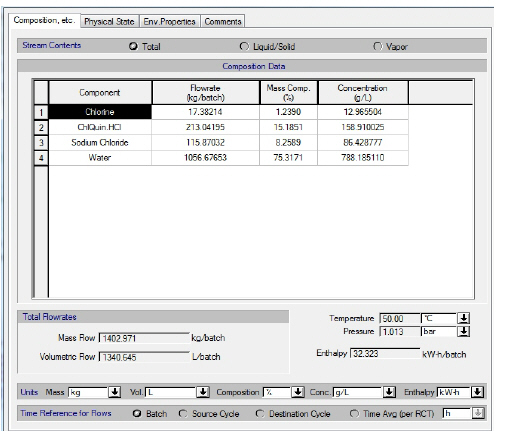
Task: Click the Water flowrate 1056.67653
Action: click(x=205, y=158)
